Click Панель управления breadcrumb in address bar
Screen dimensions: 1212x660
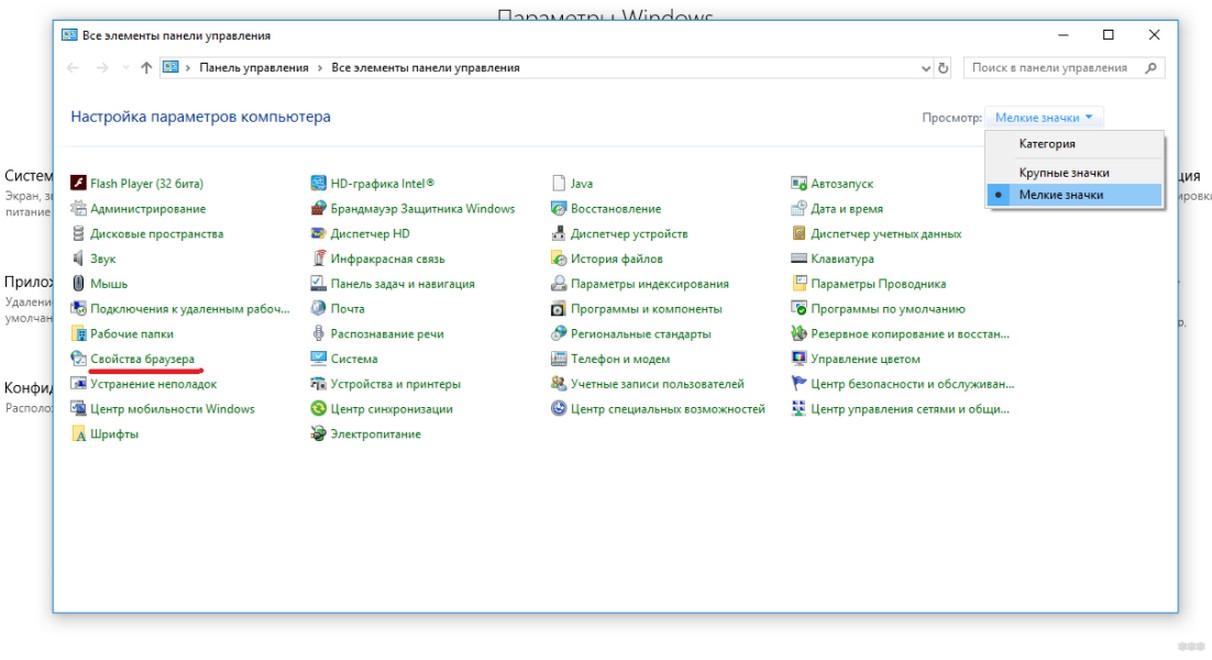pos(254,68)
